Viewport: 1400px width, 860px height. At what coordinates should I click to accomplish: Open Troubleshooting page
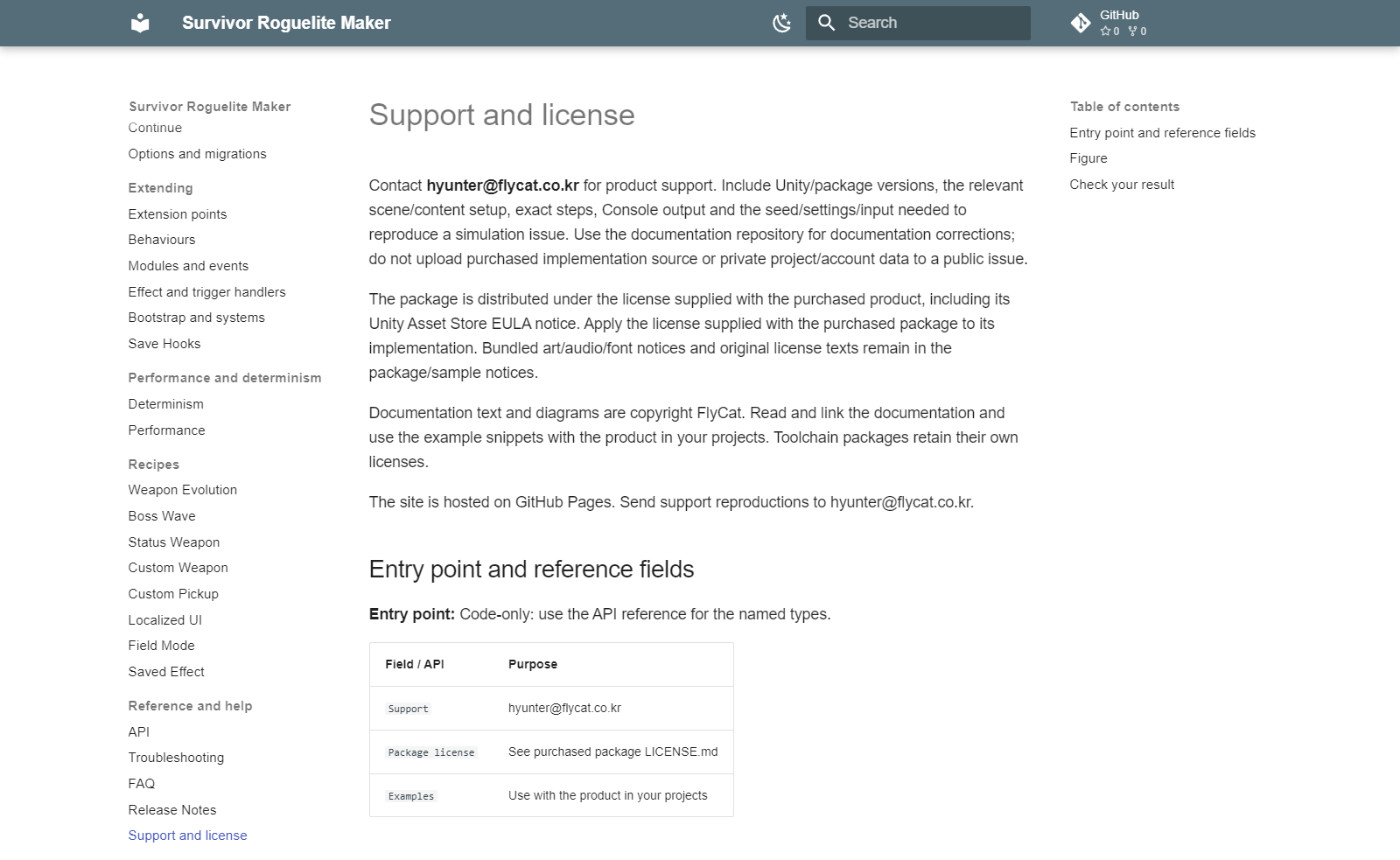pyautogui.click(x=176, y=758)
